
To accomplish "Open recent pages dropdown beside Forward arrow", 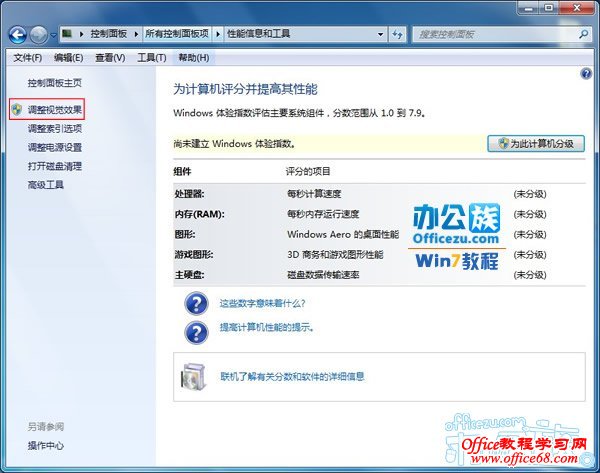I will click(53, 35).
